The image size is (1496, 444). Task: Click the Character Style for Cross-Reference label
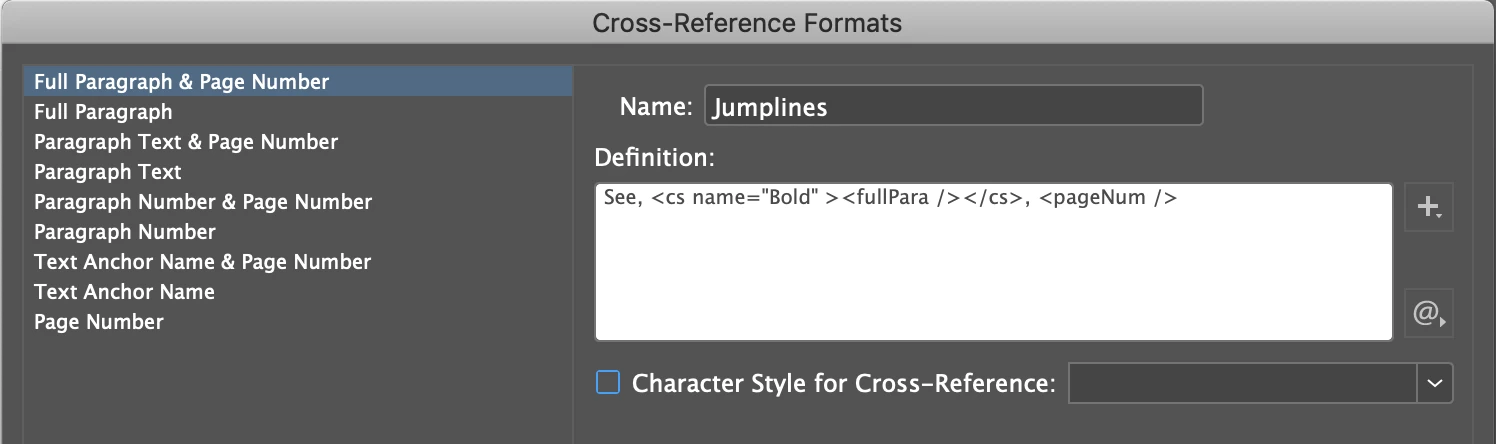coord(844,383)
